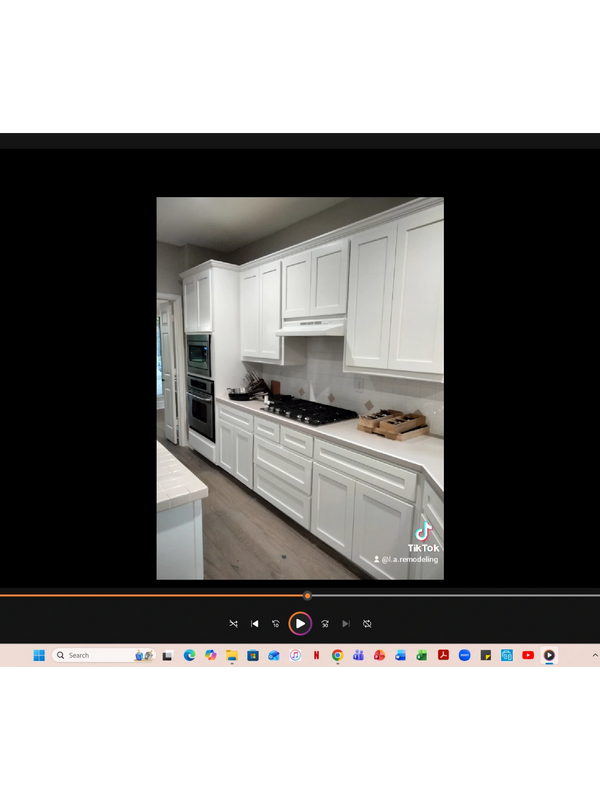Open YouTube from the taskbar
This screenshot has width=600, height=800.
(528, 655)
